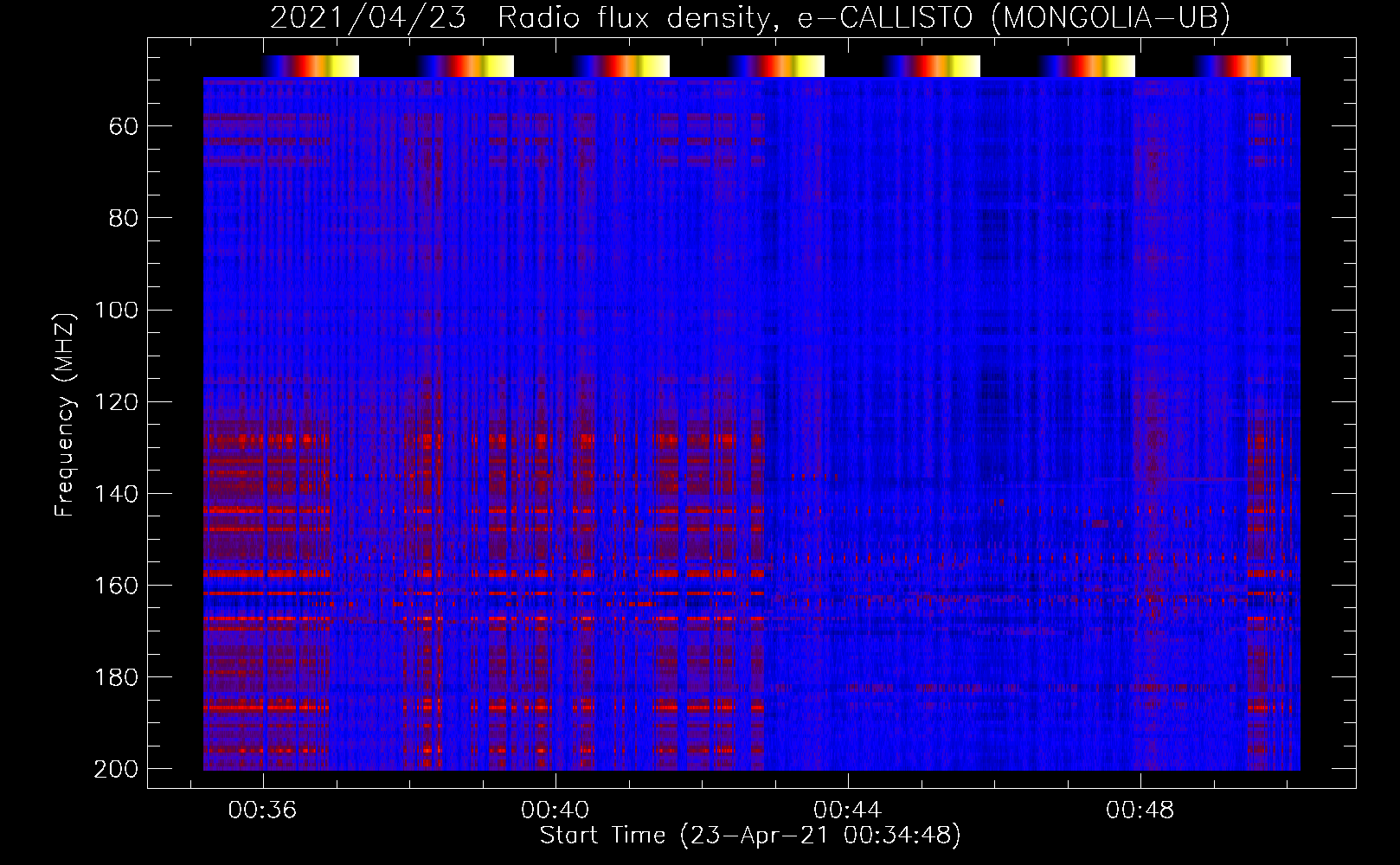Click the station name (MONGOLIA-UB) in the title

[1110, 18]
